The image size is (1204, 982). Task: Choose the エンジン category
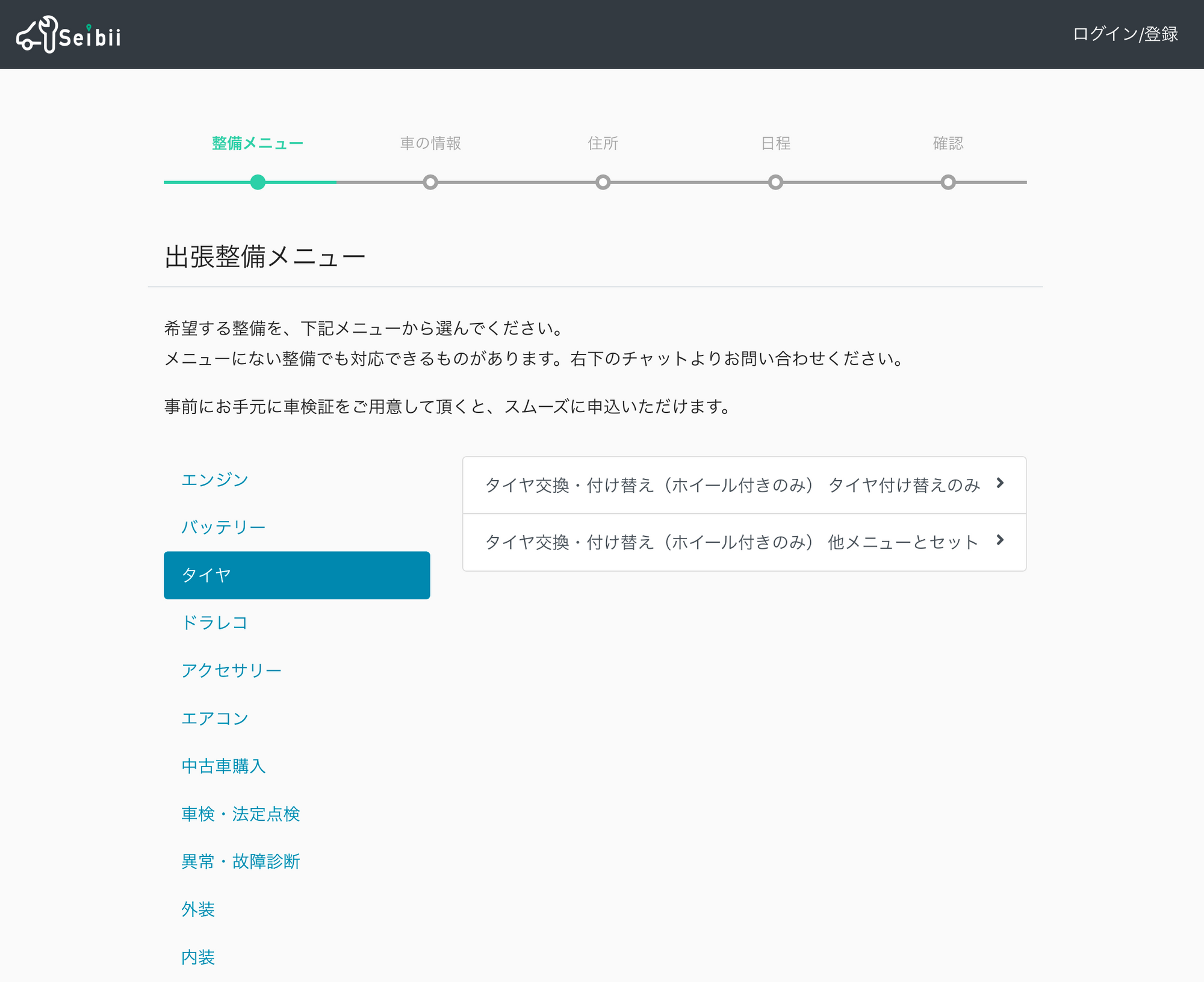(297, 480)
